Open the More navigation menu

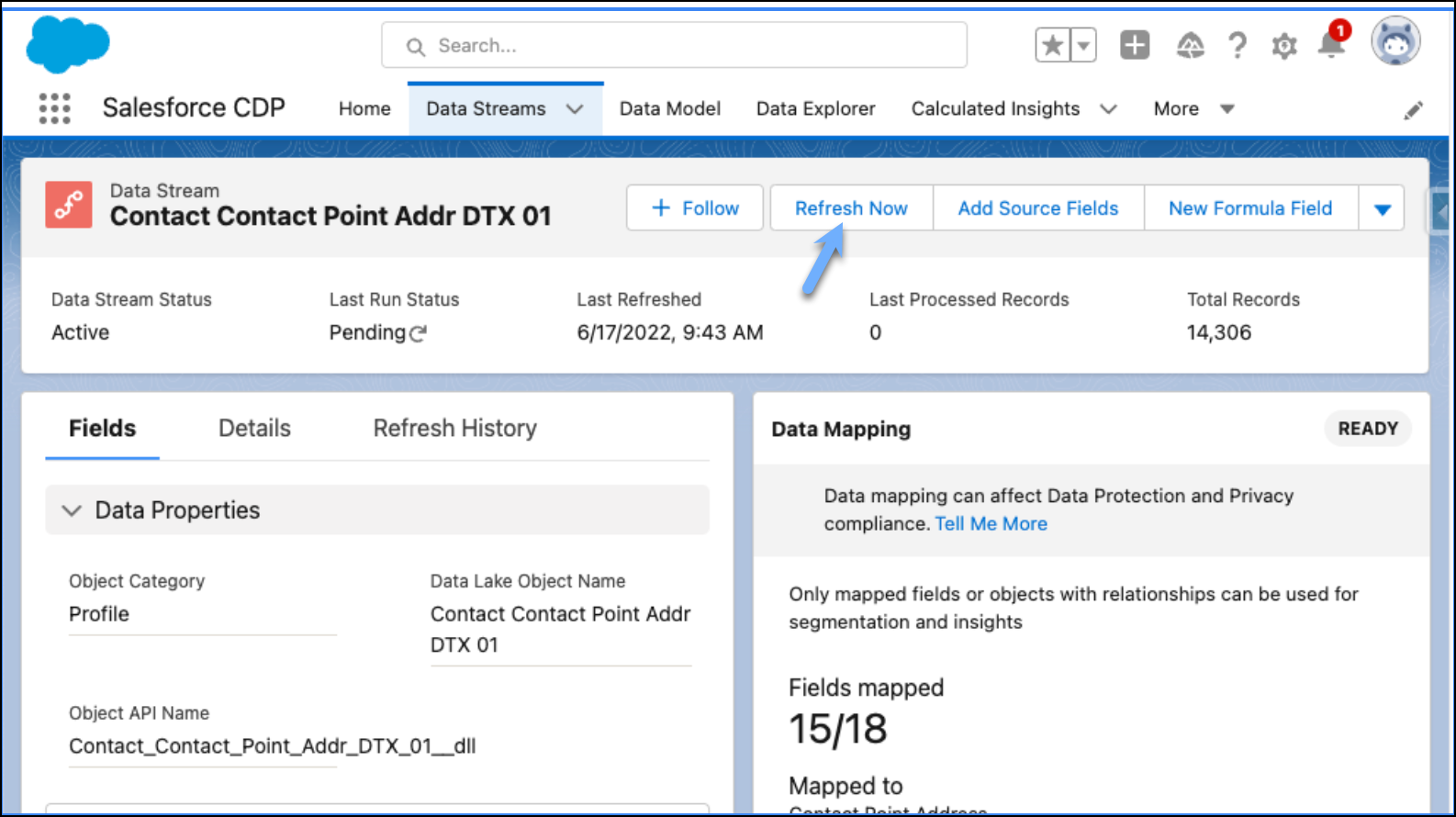(x=1193, y=108)
